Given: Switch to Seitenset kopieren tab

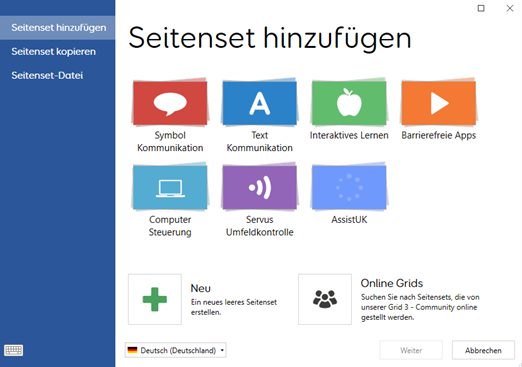Looking at the screenshot, I should [x=54, y=52].
